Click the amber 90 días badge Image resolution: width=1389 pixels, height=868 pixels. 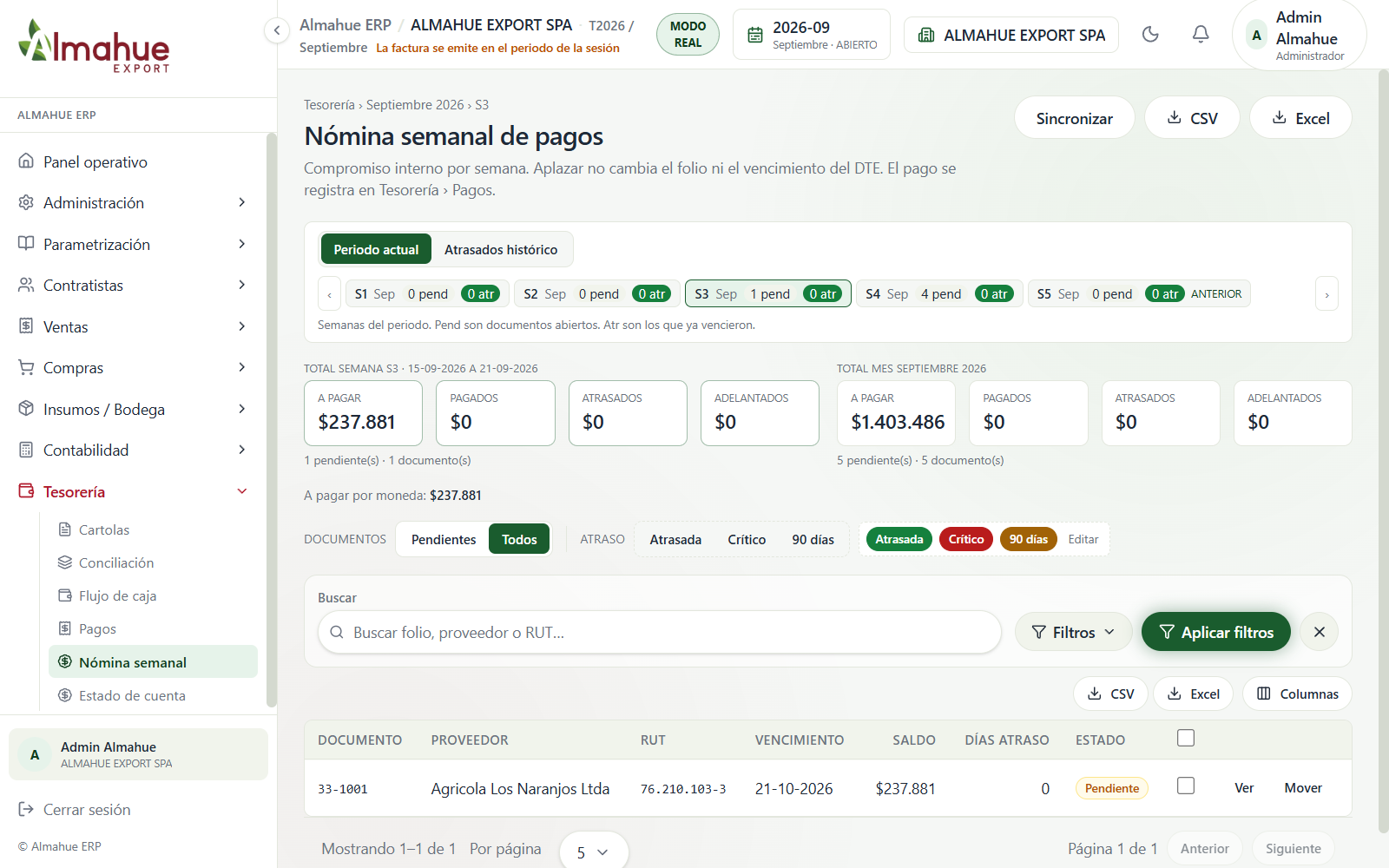click(x=1028, y=539)
